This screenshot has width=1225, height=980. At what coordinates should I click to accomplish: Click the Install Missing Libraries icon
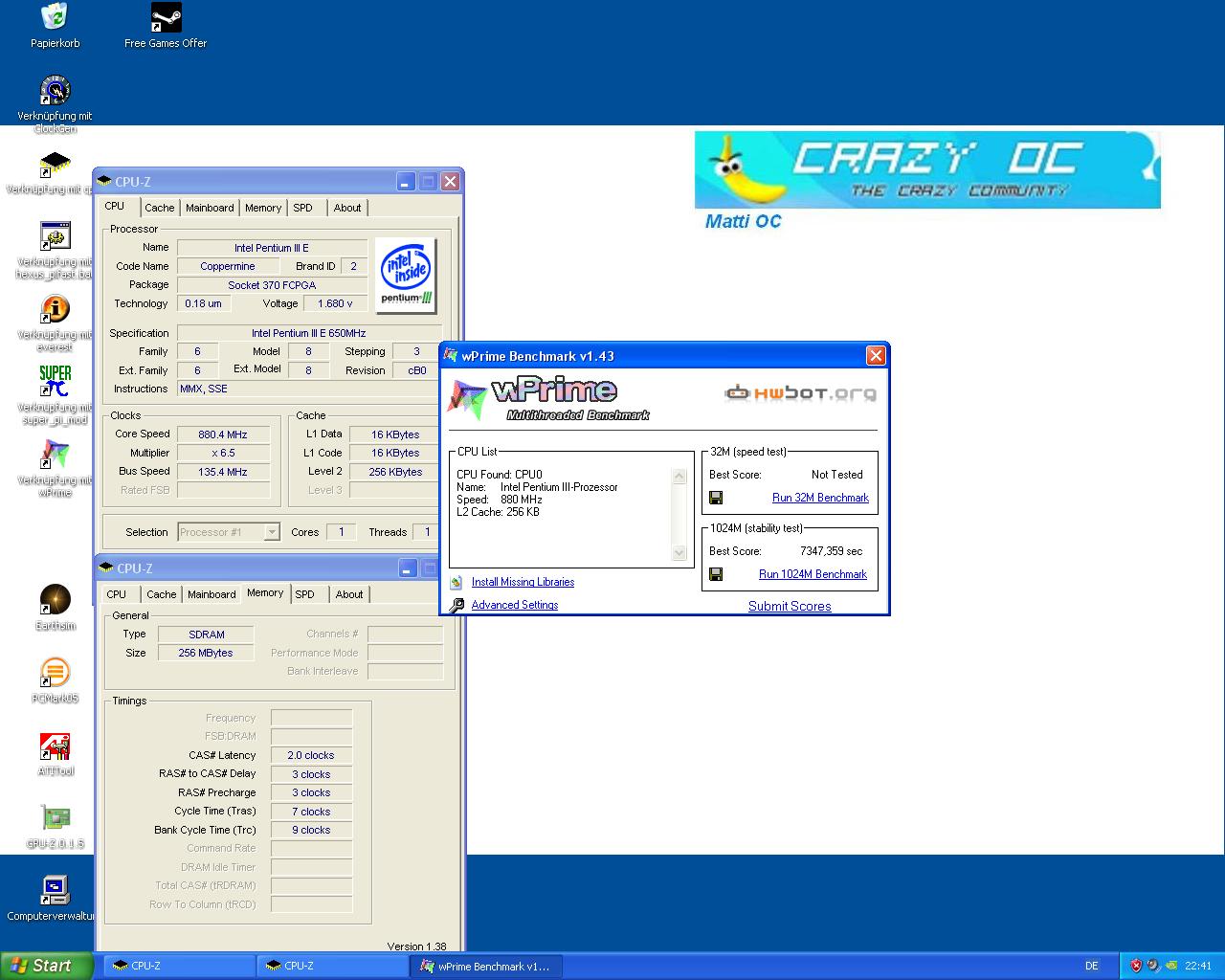point(457,582)
